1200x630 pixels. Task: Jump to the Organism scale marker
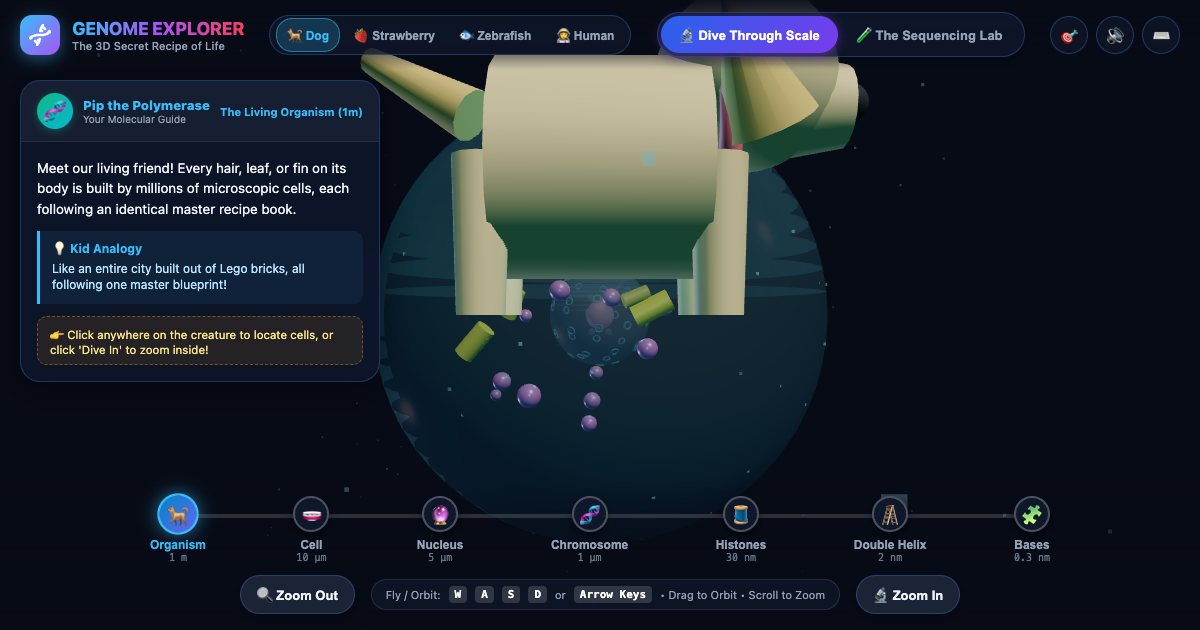(178, 515)
